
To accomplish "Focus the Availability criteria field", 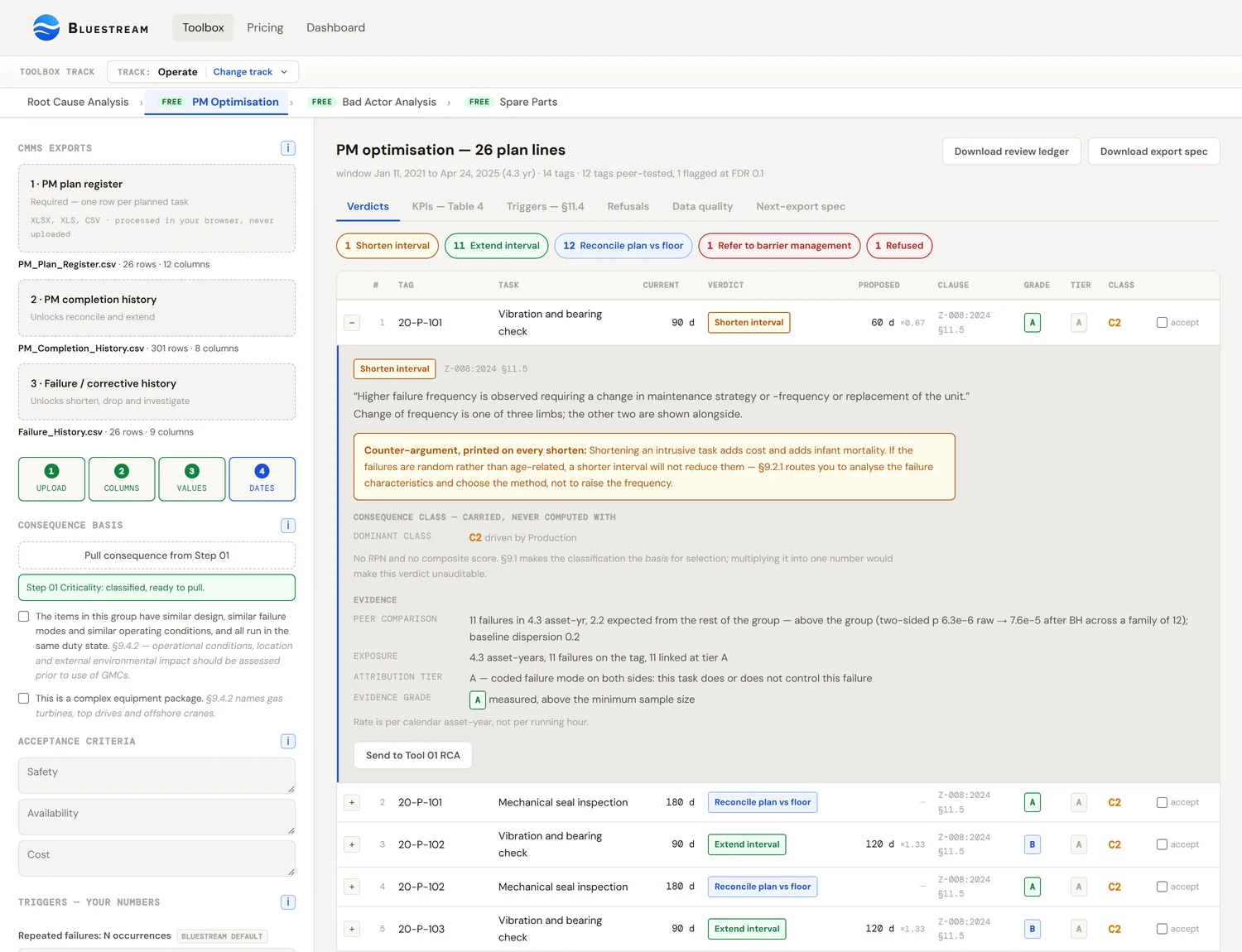I will pos(156,817).
